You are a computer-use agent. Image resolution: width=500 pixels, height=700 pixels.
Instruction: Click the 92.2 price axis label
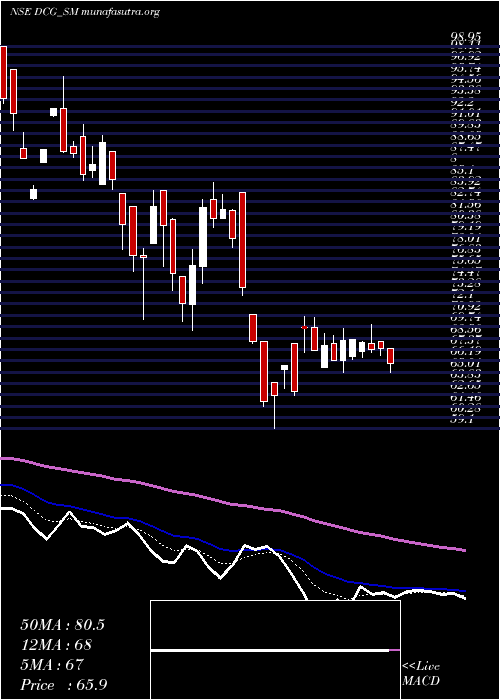pyautogui.click(x=462, y=102)
